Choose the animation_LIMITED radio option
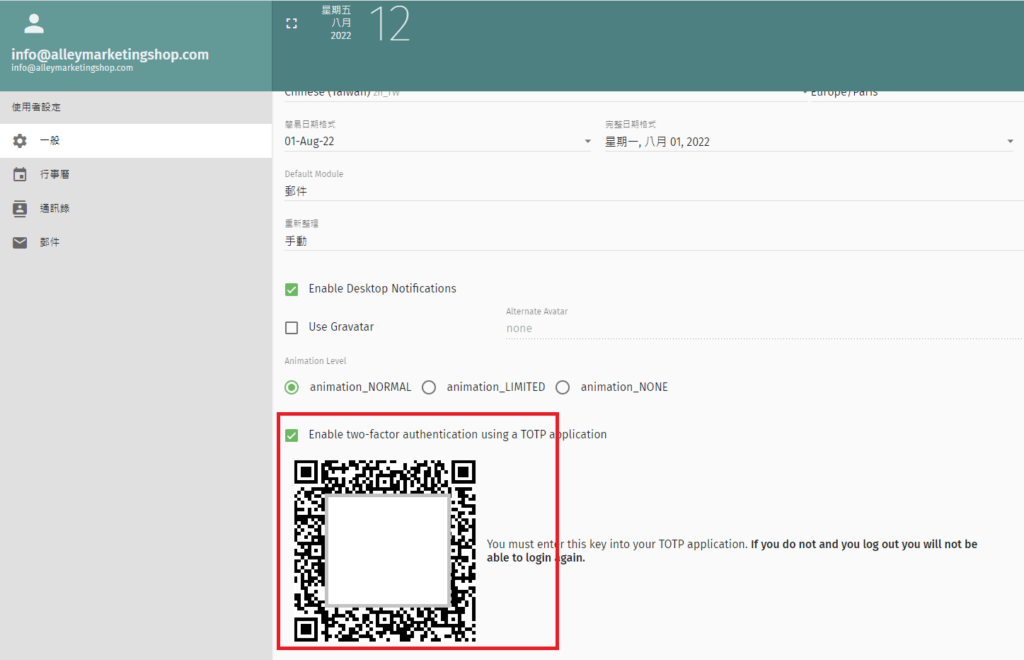The image size is (1024, 660). coord(429,387)
